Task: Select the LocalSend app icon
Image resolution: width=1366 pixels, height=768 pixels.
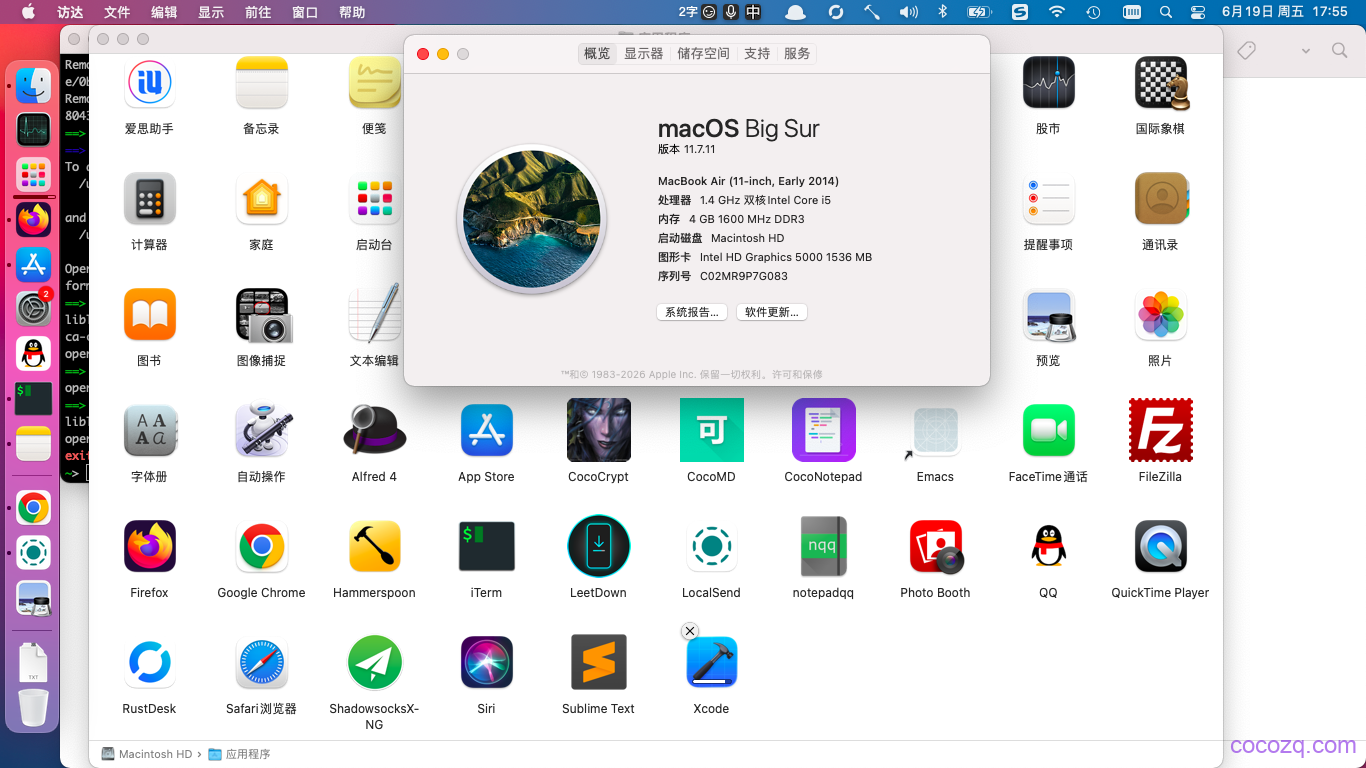Action: (x=711, y=546)
